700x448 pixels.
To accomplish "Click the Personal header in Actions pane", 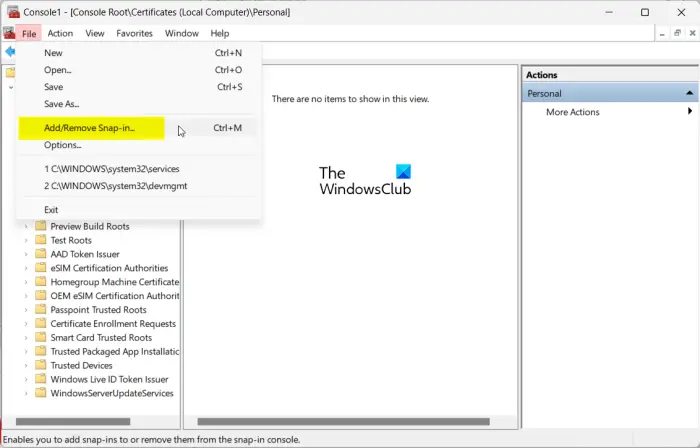I will pos(610,93).
